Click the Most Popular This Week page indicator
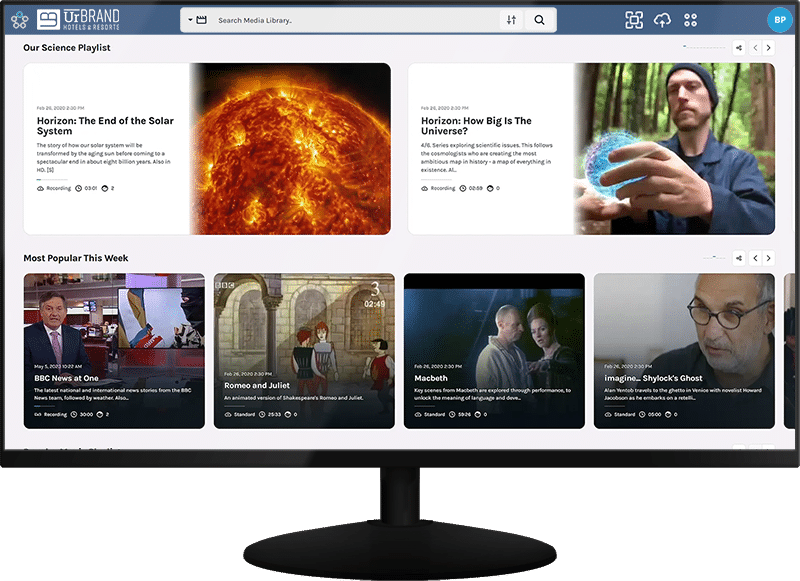Viewport: 800px width, 581px height. coord(714,258)
